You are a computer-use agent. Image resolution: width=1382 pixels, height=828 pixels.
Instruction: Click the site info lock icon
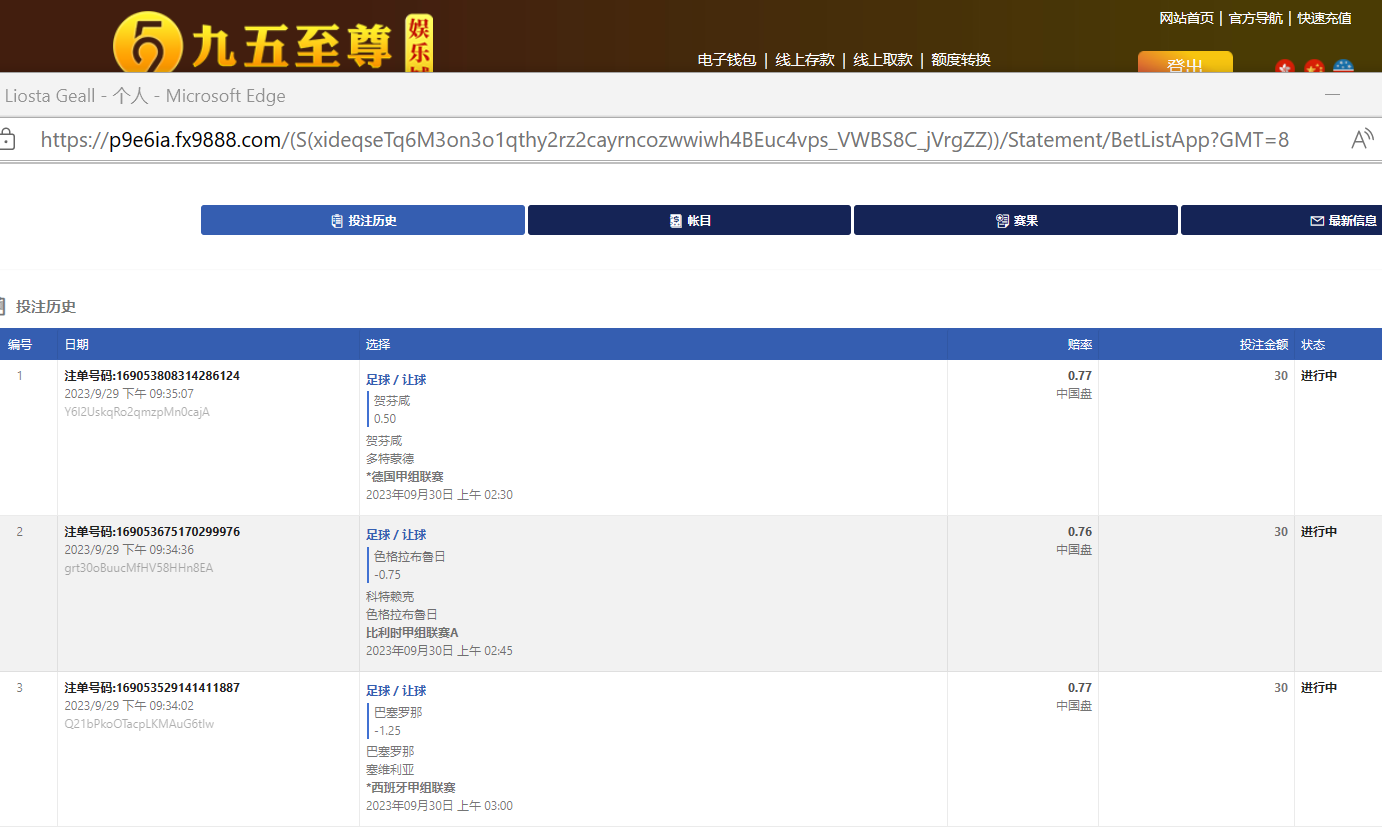click(6, 139)
